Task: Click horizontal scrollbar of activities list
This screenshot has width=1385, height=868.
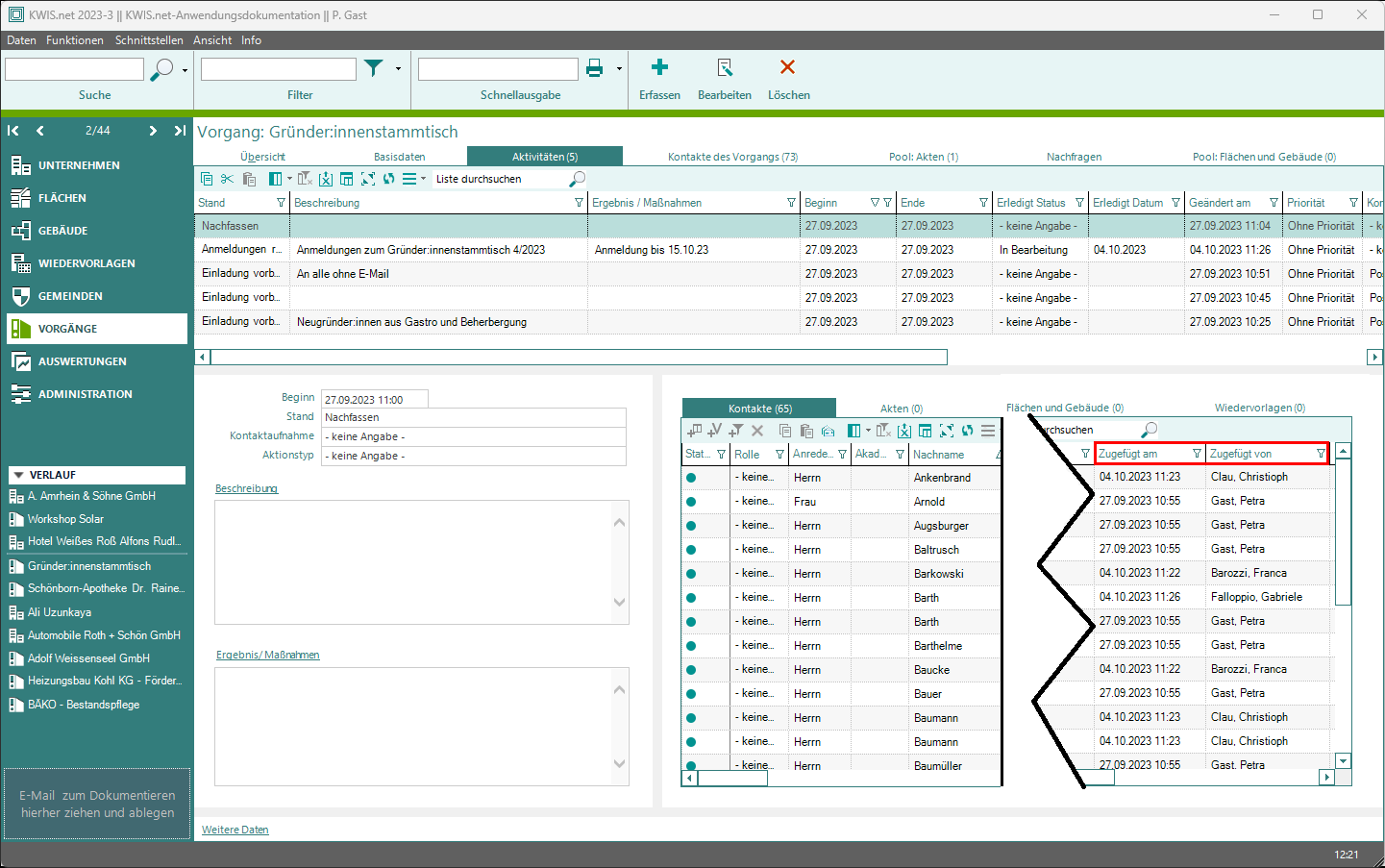Action: click(579, 358)
